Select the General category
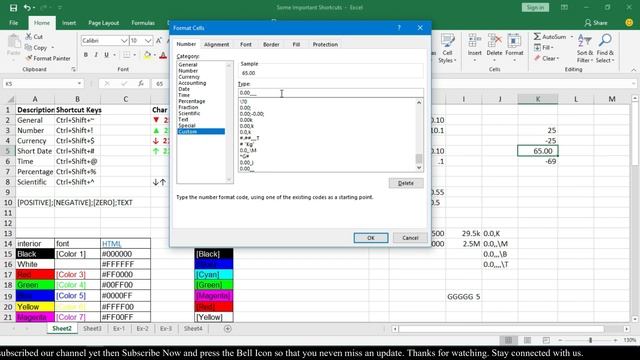 188,64
